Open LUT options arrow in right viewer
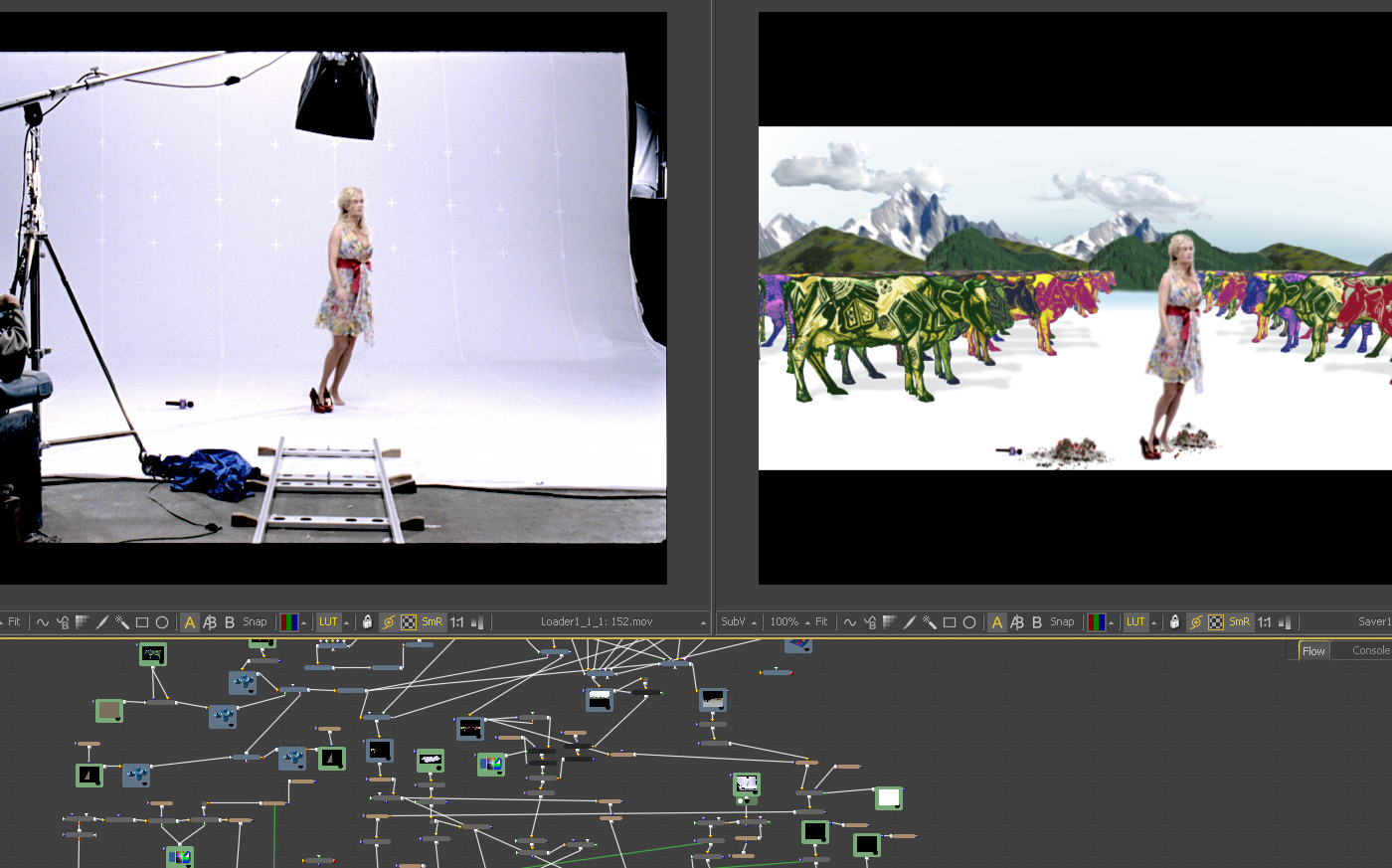Screen dimensions: 1392x868 click(1154, 623)
